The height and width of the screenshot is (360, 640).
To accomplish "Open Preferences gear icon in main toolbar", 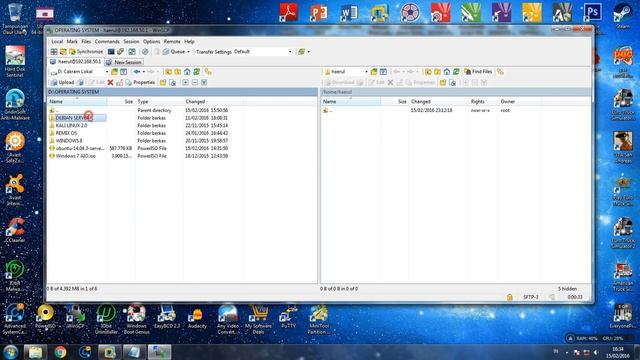I will click(x=145, y=52).
